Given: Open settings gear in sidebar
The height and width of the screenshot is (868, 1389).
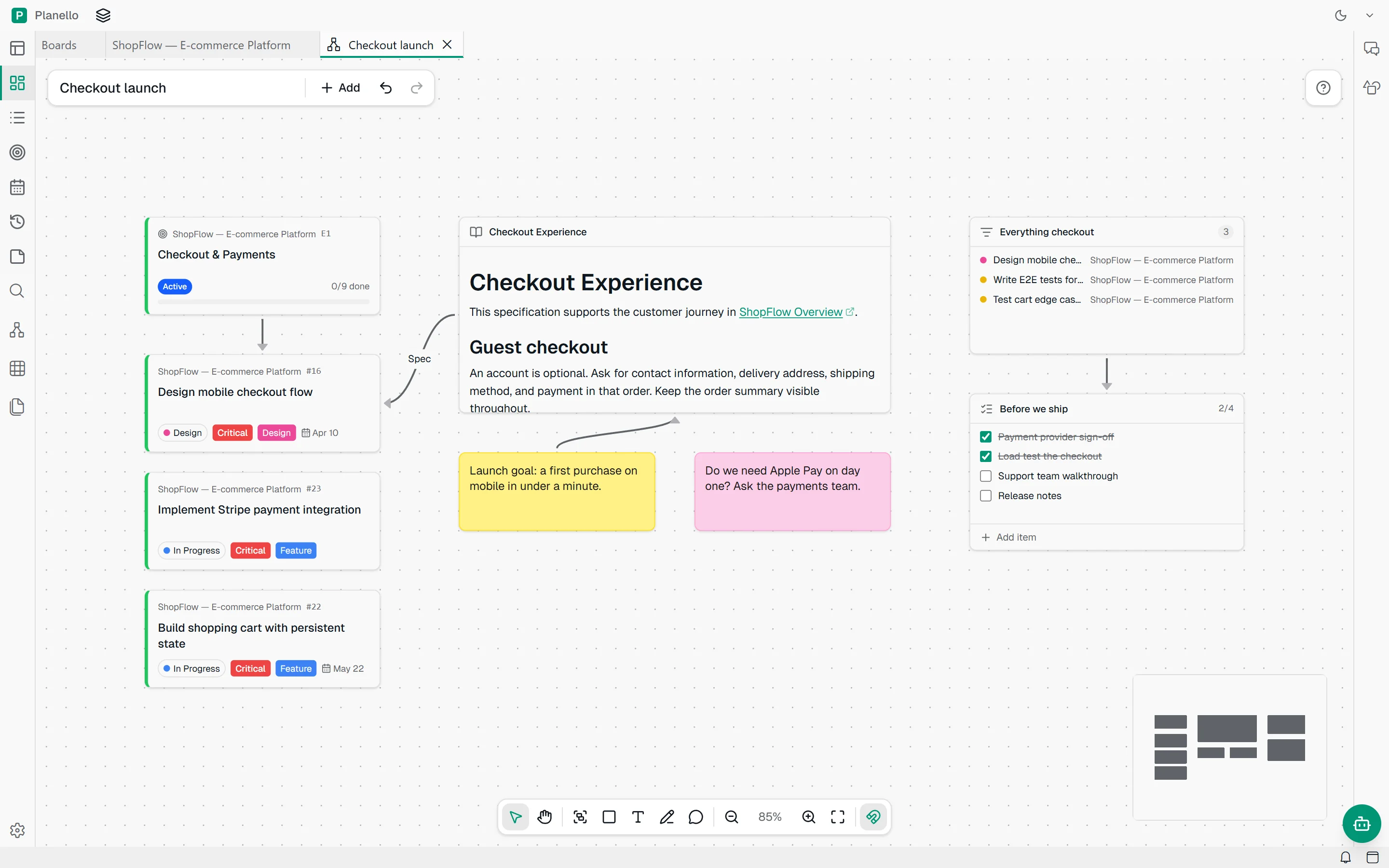Looking at the screenshot, I should [x=17, y=830].
